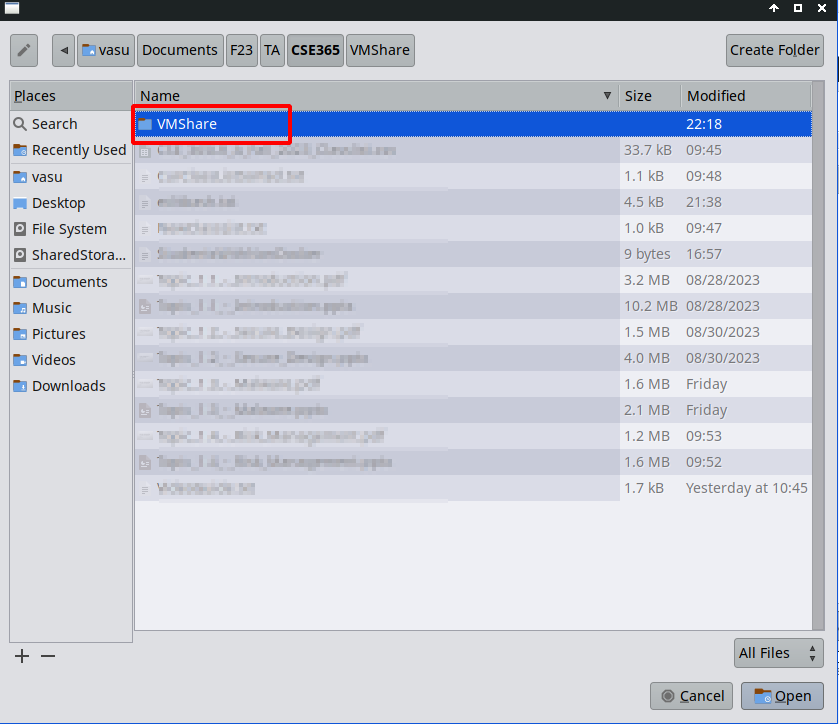This screenshot has width=839, height=724.
Task: Browse File System from the sidebar
Action: click(x=68, y=229)
